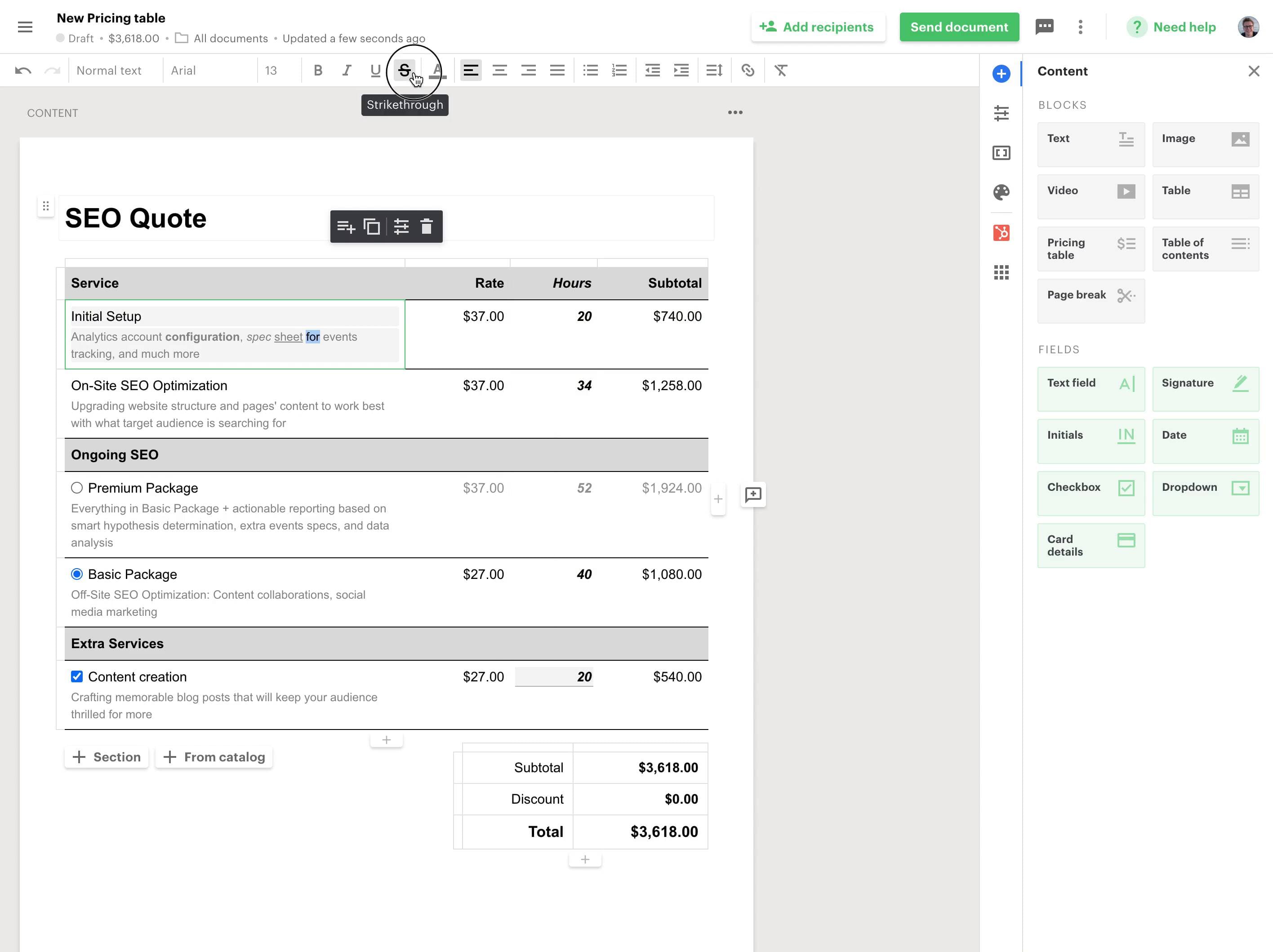The height and width of the screenshot is (952, 1273).
Task: Open line spacing options
Action: tap(714, 71)
